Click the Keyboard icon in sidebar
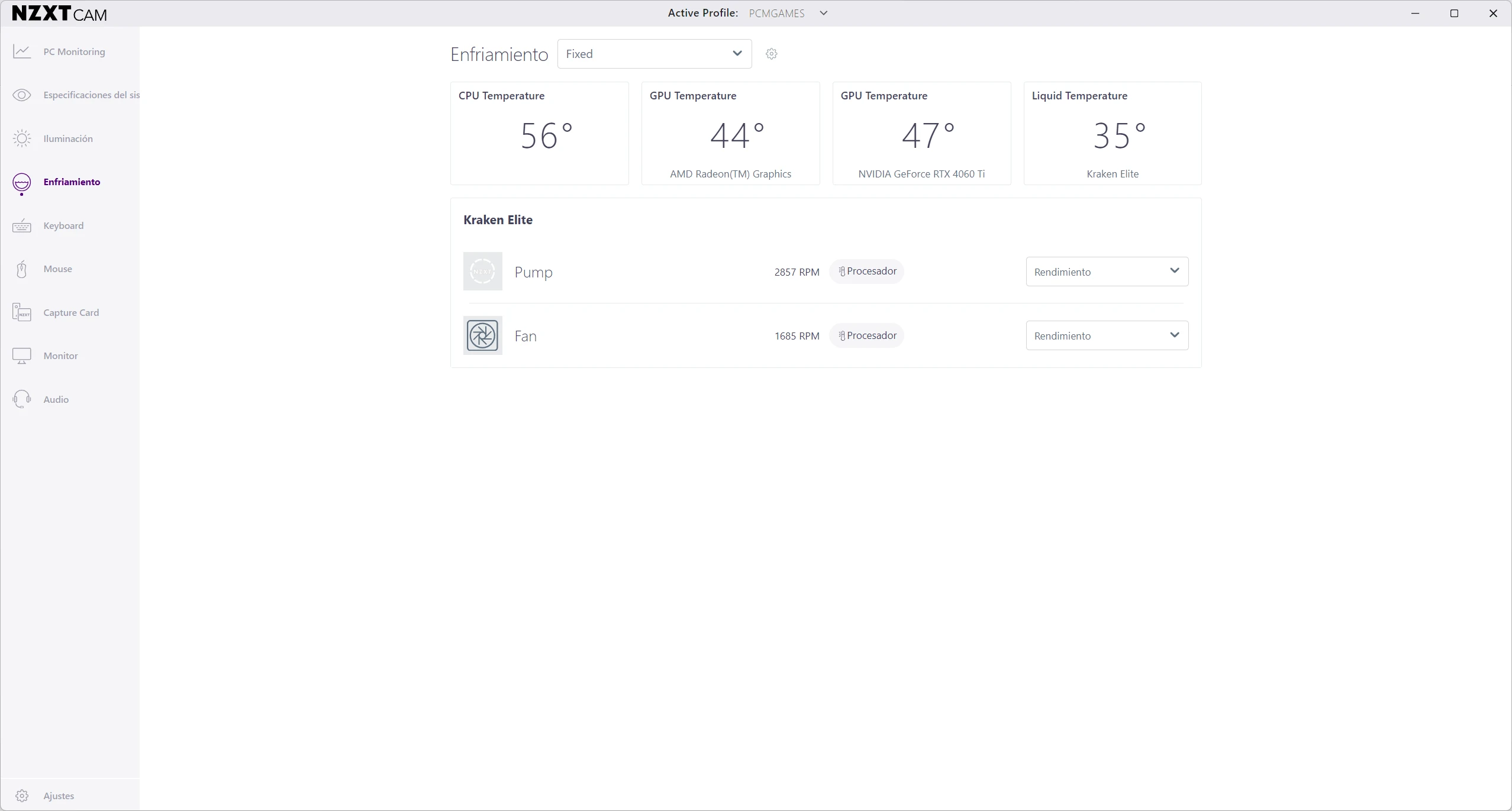The width and height of the screenshot is (1512, 811). [x=22, y=225]
